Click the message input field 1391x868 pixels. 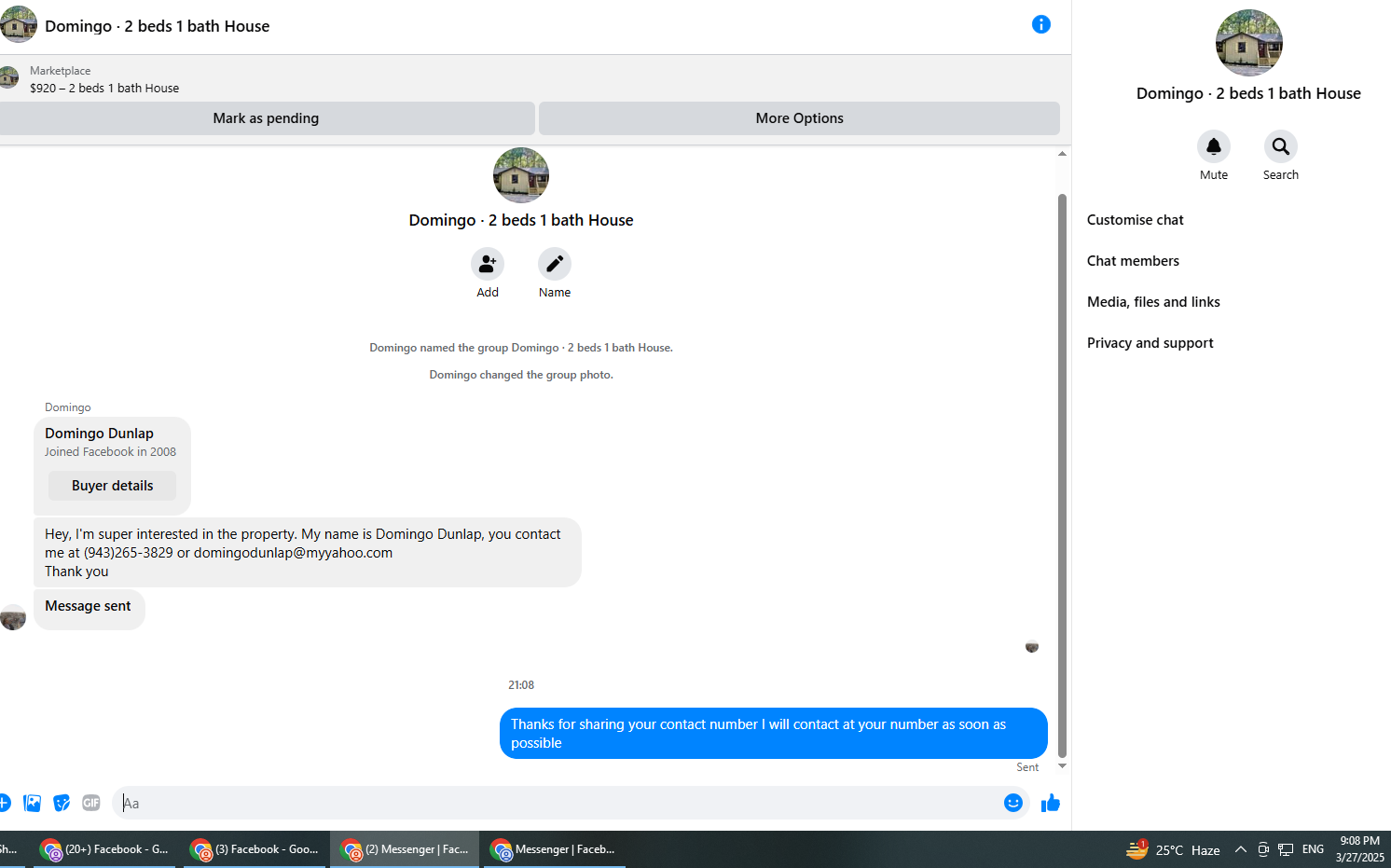[x=559, y=803]
